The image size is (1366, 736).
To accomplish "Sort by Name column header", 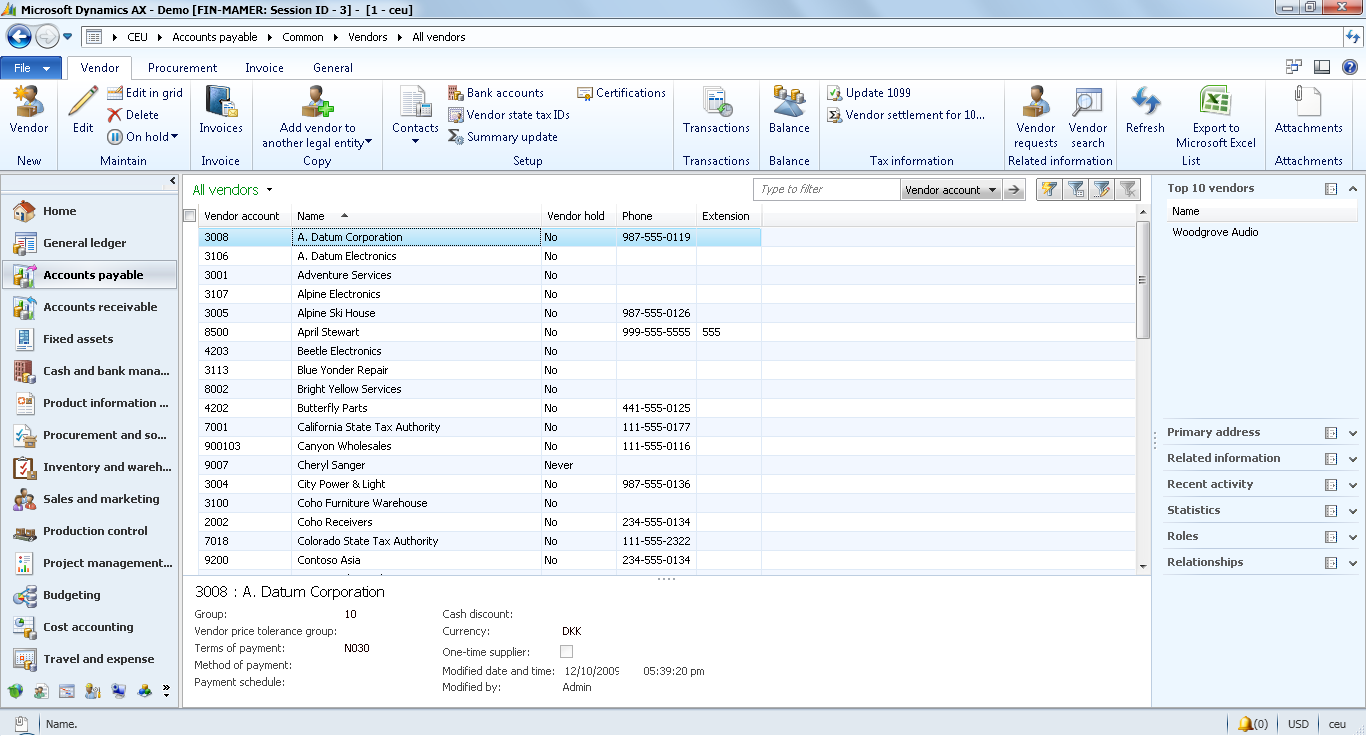I will point(416,216).
